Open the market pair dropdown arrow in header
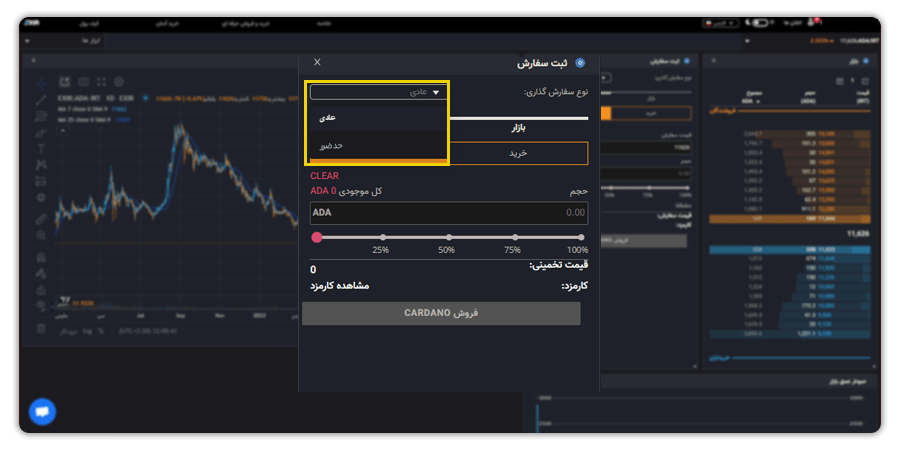Image resolution: width=900 pixels, height=450 pixels. [x=747, y=41]
